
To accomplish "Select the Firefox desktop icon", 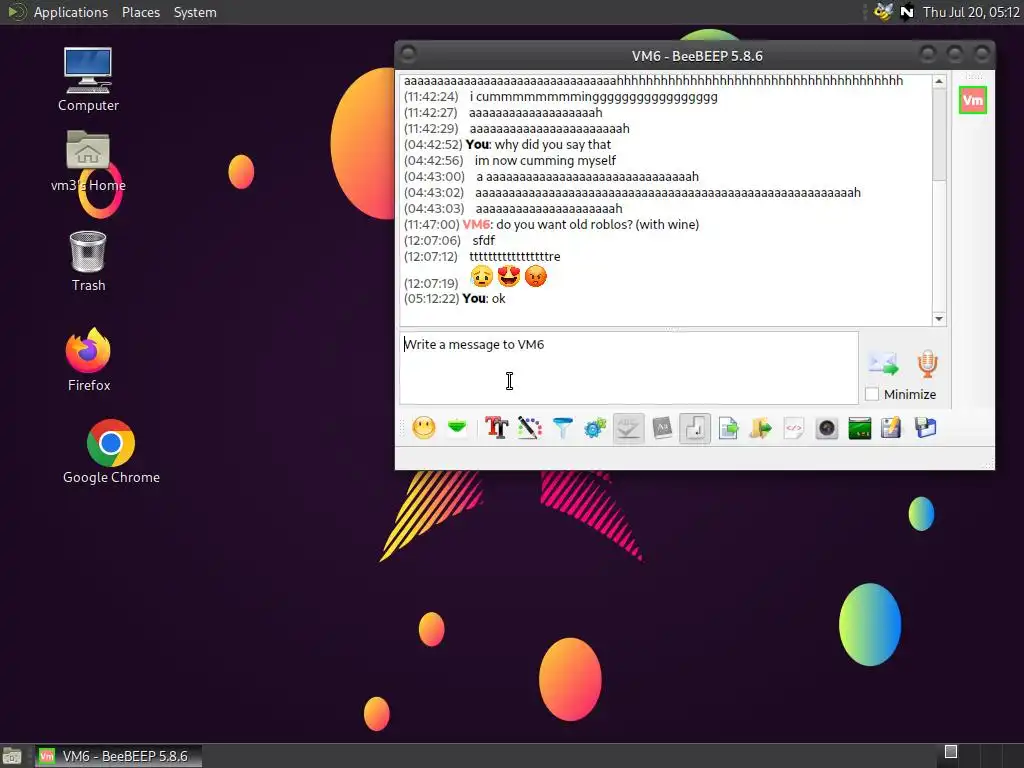I will click(88, 360).
